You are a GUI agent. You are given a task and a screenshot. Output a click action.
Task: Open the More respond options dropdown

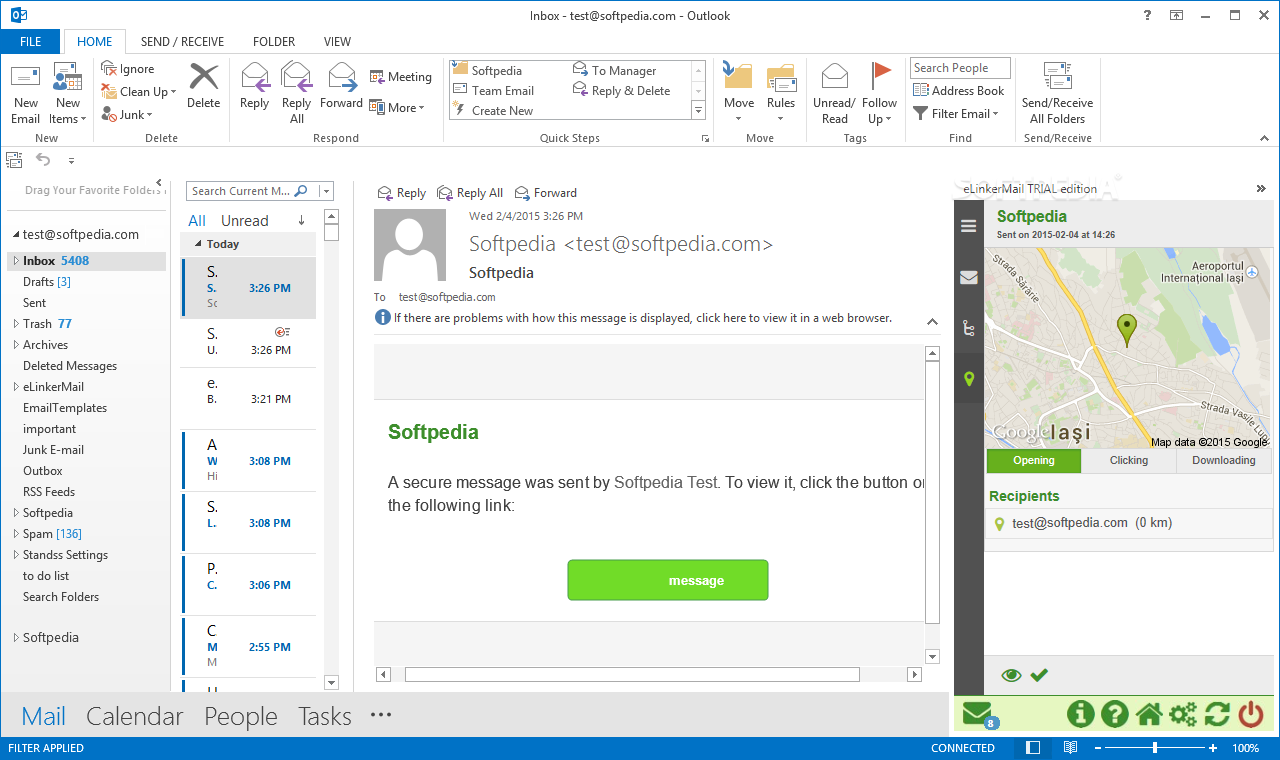pos(397,107)
